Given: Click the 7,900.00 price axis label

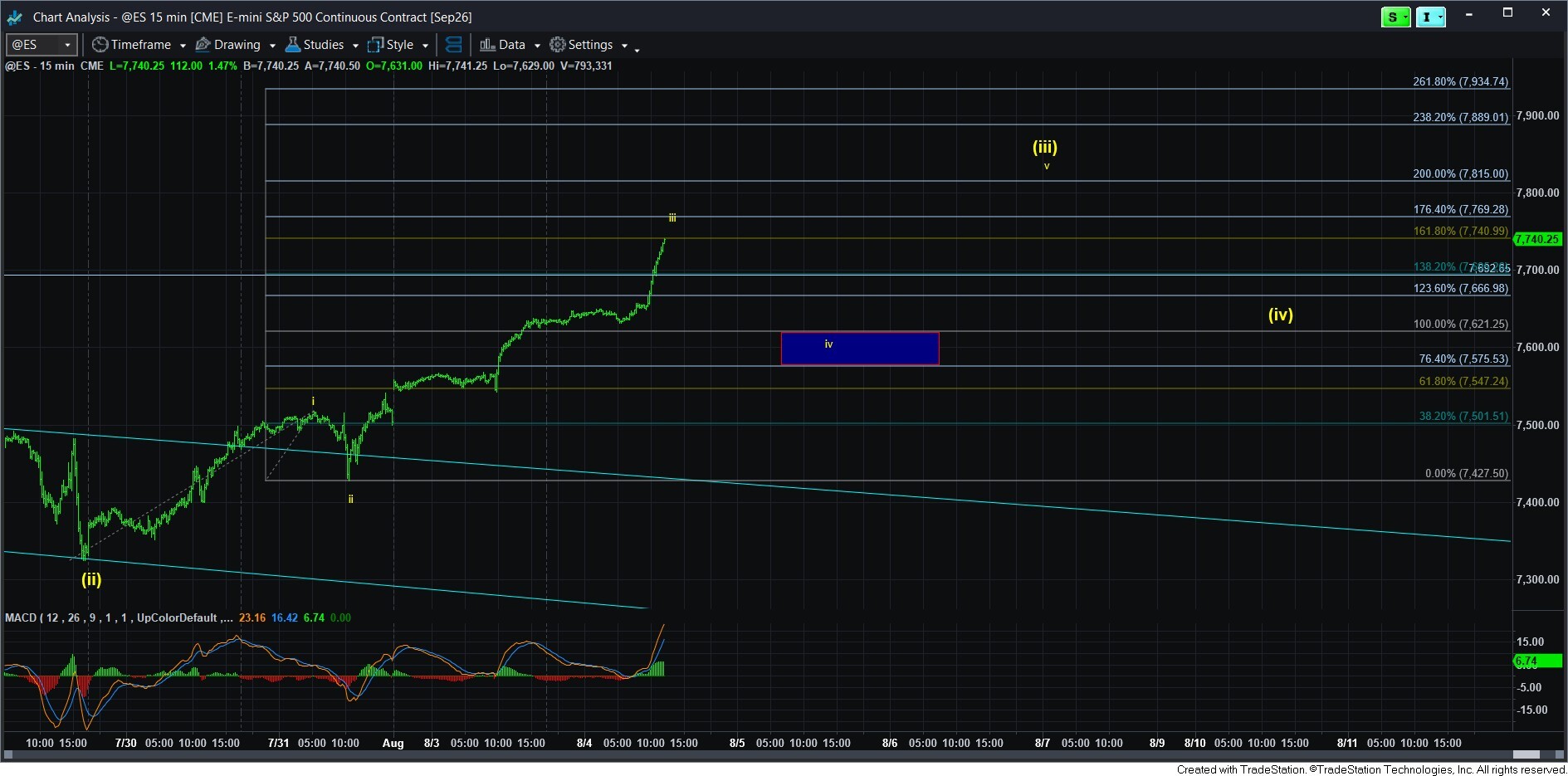Looking at the screenshot, I should click(1537, 115).
